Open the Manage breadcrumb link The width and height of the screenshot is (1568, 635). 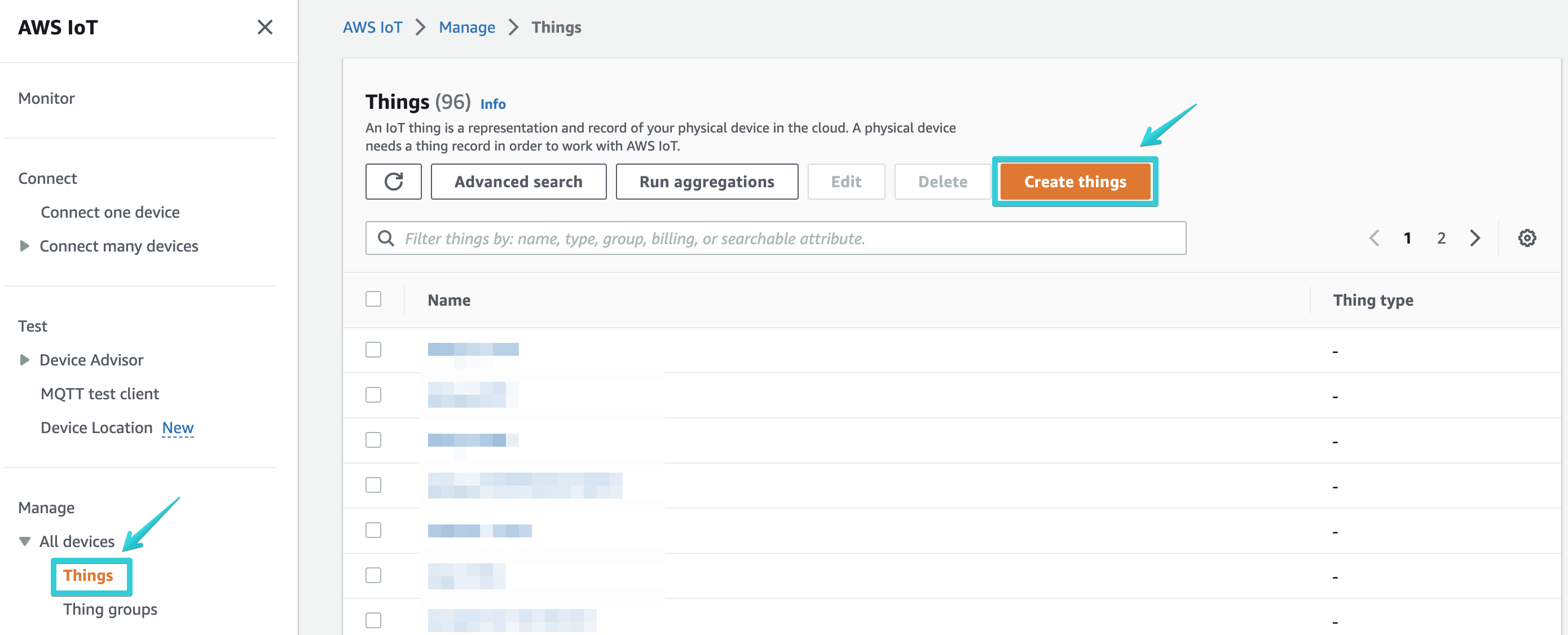click(467, 27)
